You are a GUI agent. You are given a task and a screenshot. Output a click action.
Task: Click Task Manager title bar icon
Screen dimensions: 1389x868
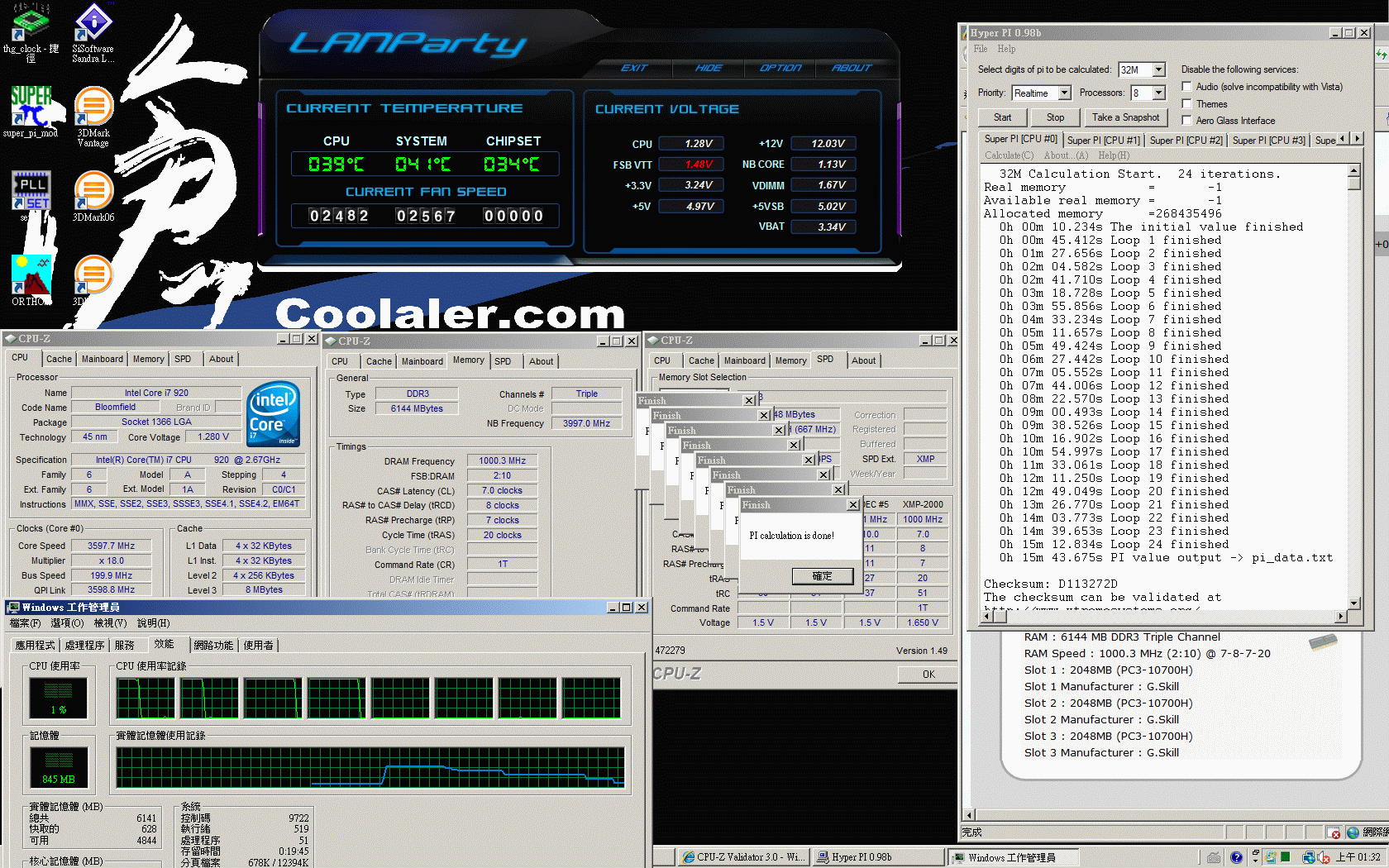tap(14, 608)
